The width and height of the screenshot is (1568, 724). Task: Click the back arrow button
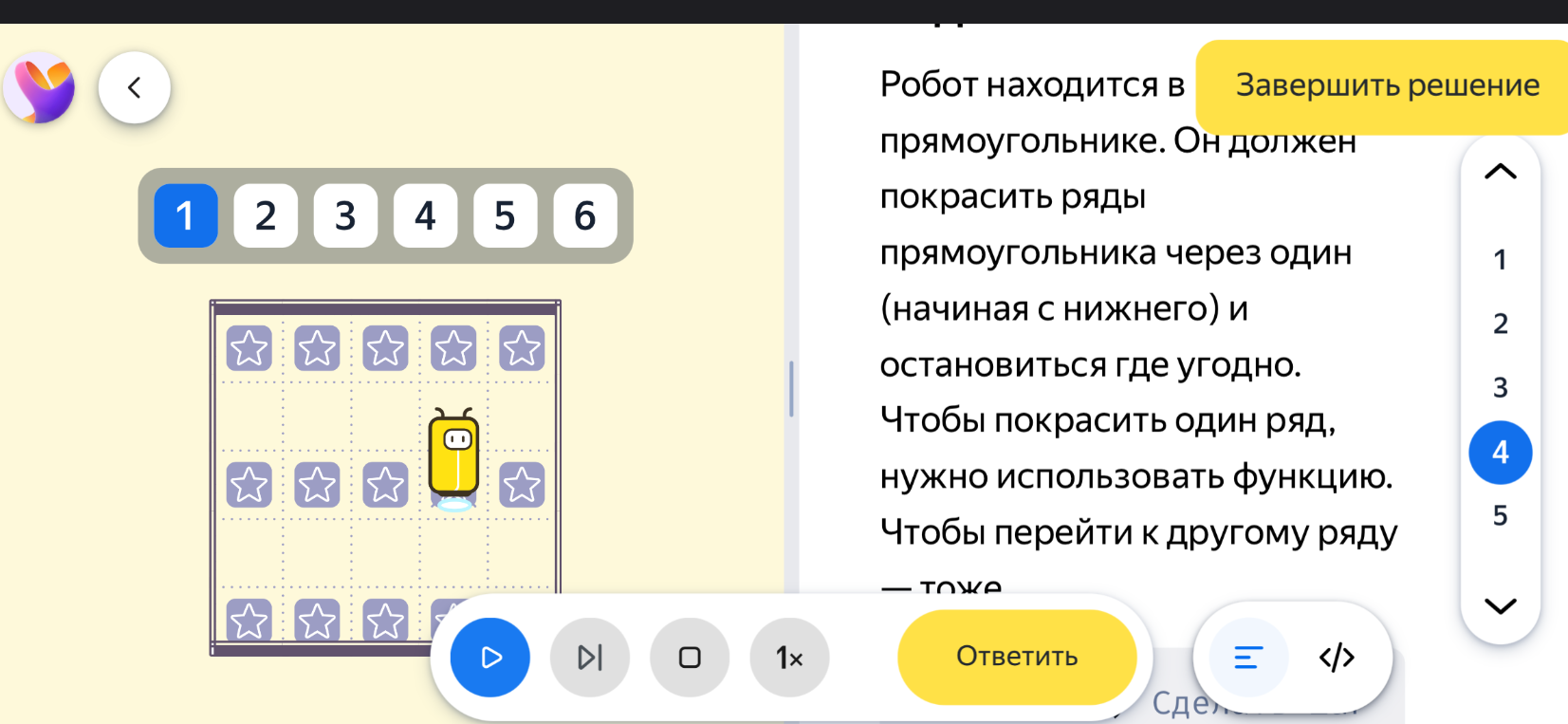point(134,87)
